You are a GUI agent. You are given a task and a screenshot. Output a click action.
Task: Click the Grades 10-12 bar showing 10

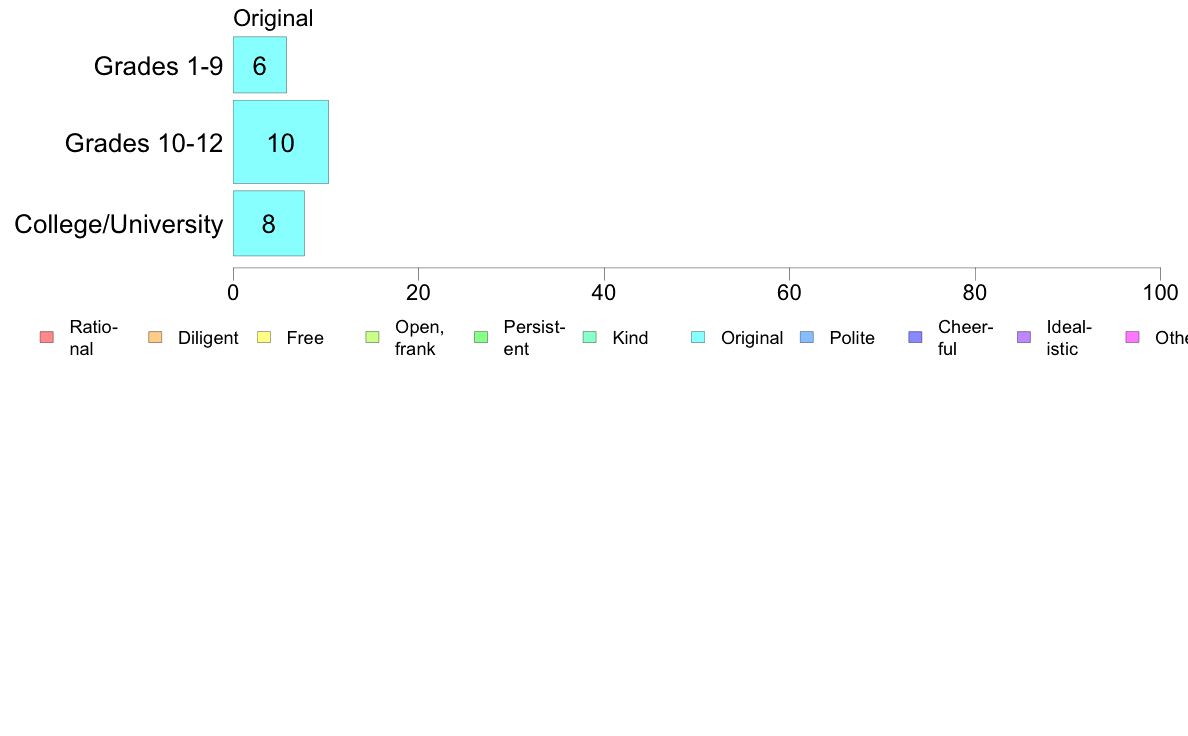(x=281, y=142)
